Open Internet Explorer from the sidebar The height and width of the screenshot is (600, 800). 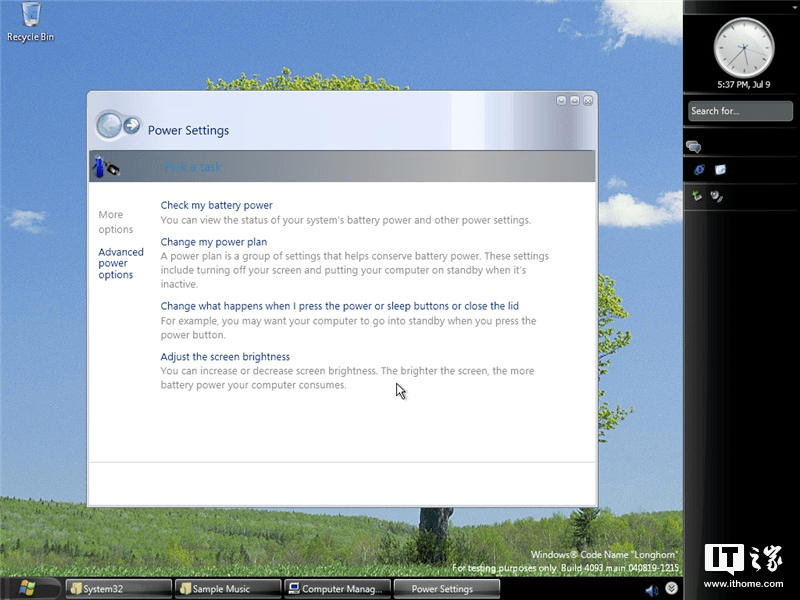tap(699, 171)
